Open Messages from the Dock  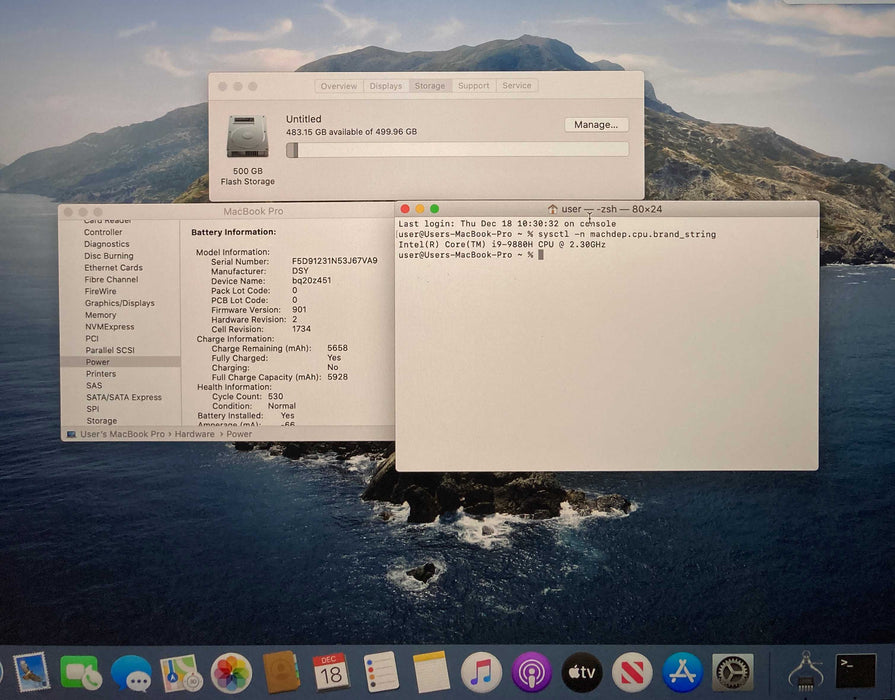click(x=131, y=673)
